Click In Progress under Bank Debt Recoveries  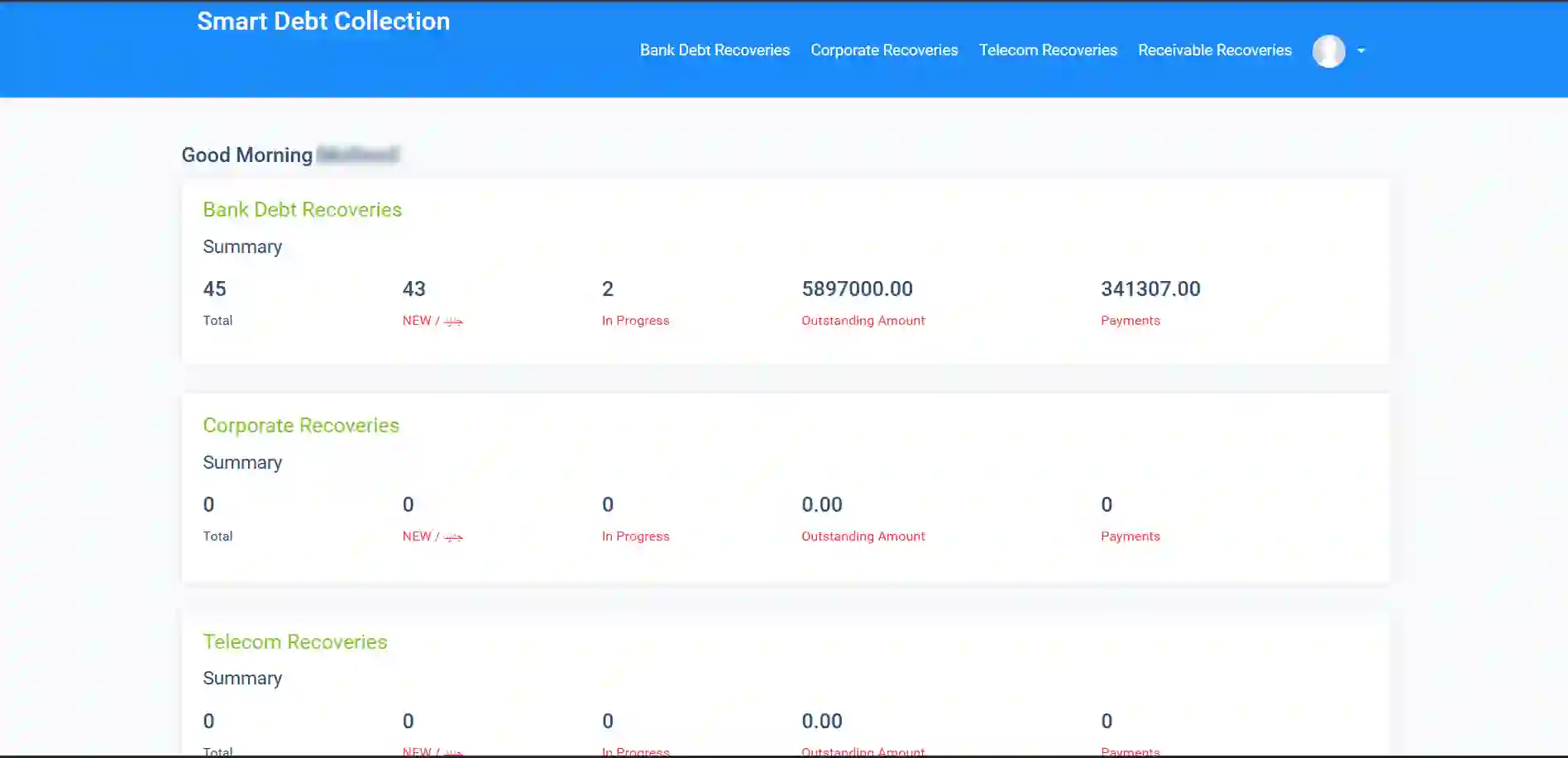point(635,321)
